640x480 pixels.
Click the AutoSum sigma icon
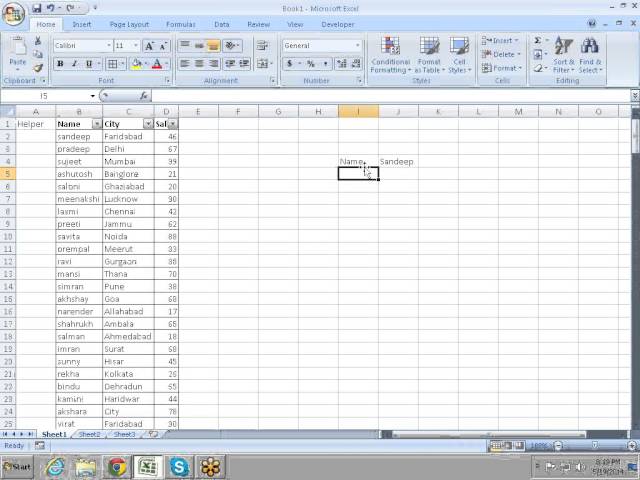point(538,40)
